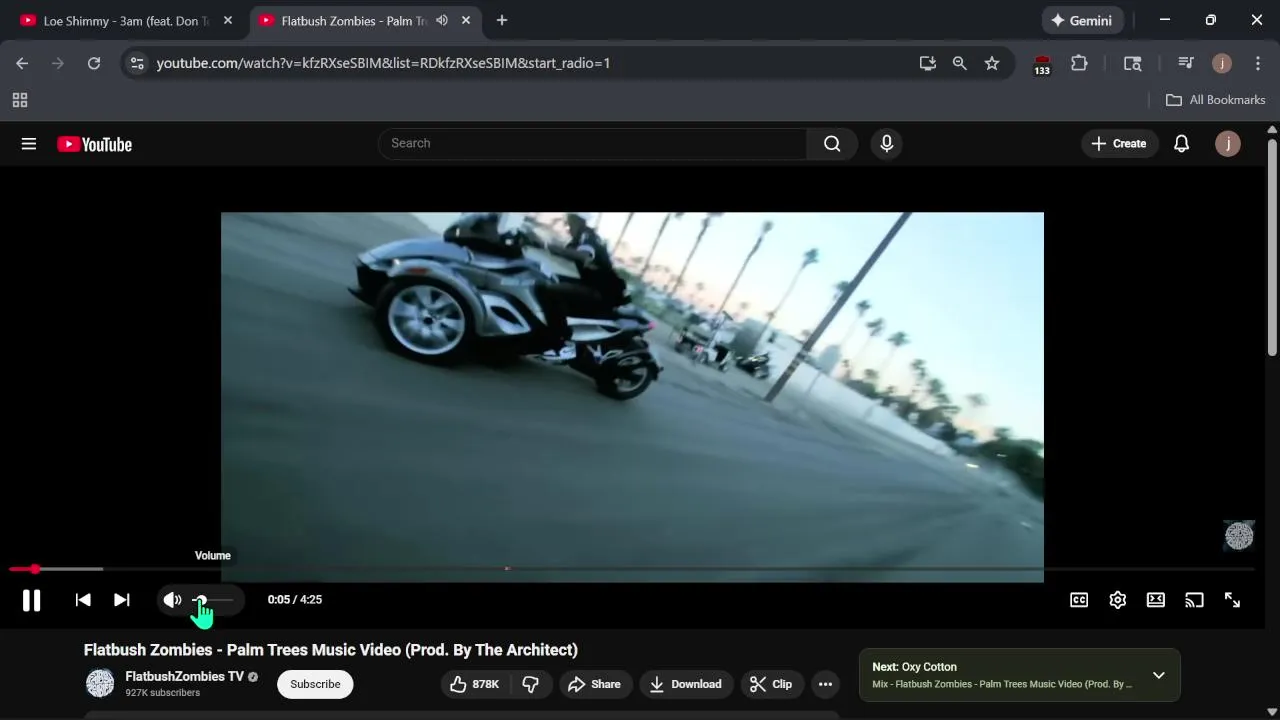Open more actions three-dot menu
This screenshot has width=1280, height=720.
[x=825, y=684]
